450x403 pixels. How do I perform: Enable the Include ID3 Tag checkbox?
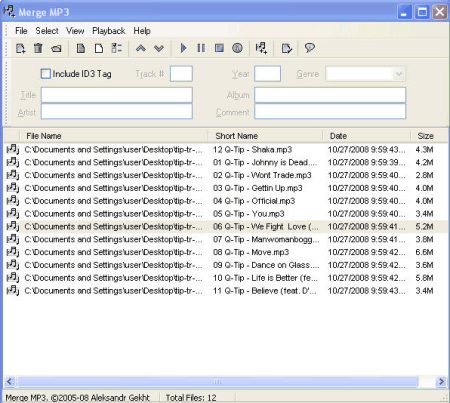click(46, 74)
